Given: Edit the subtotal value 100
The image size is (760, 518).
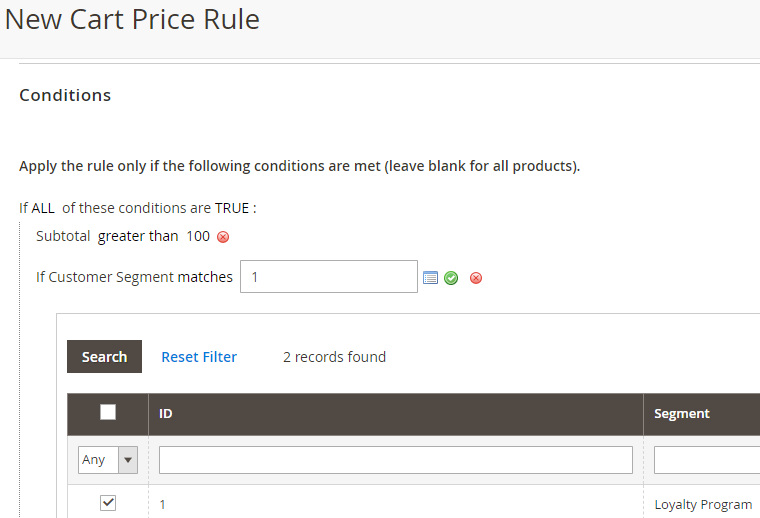Looking at the screenshot, I should coord(198,236).
